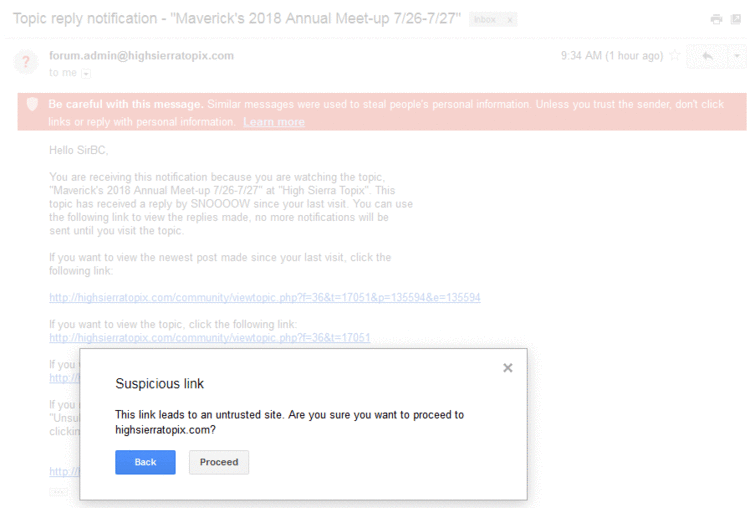The image size is (750, 508).
Task: Close the Suspicious link dialog with the X
Action: pyautogui.click(x=507, y=368)
